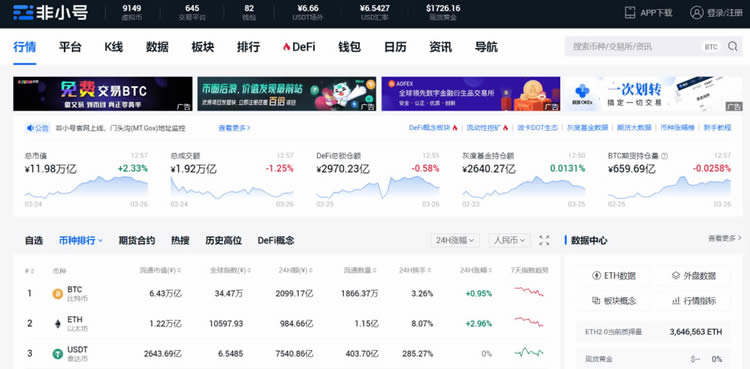
Task: Click the search input field
Action: tap(653, 46)
